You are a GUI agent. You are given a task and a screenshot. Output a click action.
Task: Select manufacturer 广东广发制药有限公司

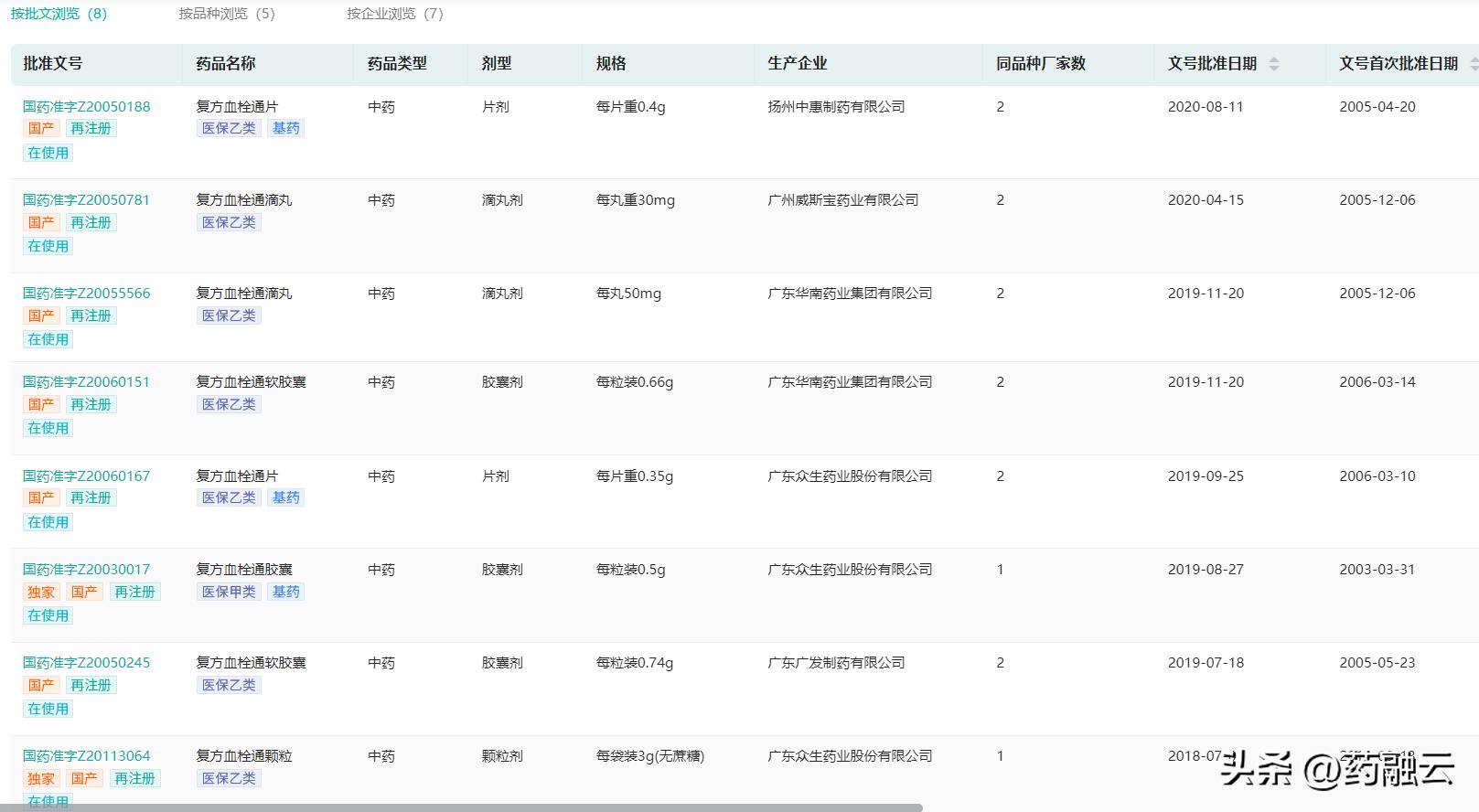click(x=836, y=662)
